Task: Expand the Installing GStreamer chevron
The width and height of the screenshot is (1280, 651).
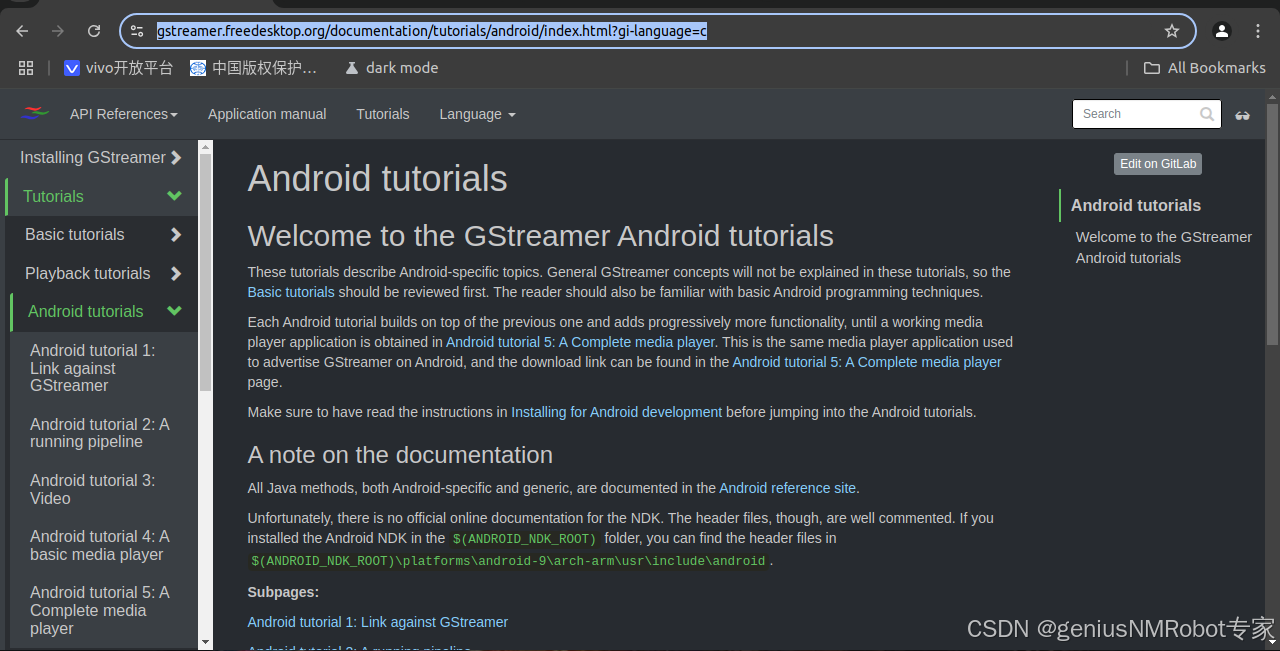Action: coord(176,157)
